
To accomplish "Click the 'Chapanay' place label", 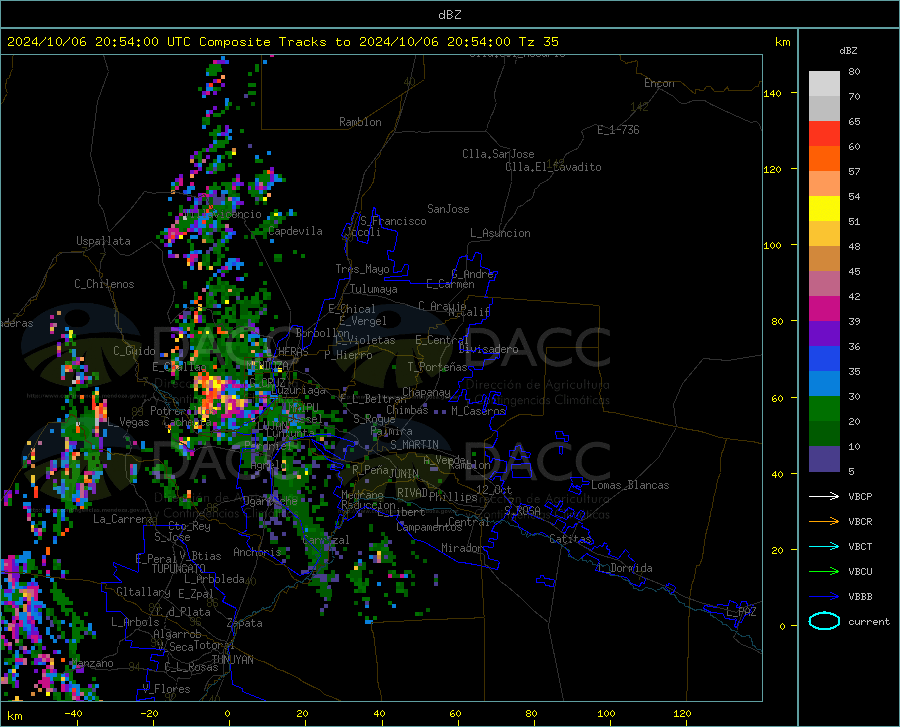I will (x=426, y=392).
